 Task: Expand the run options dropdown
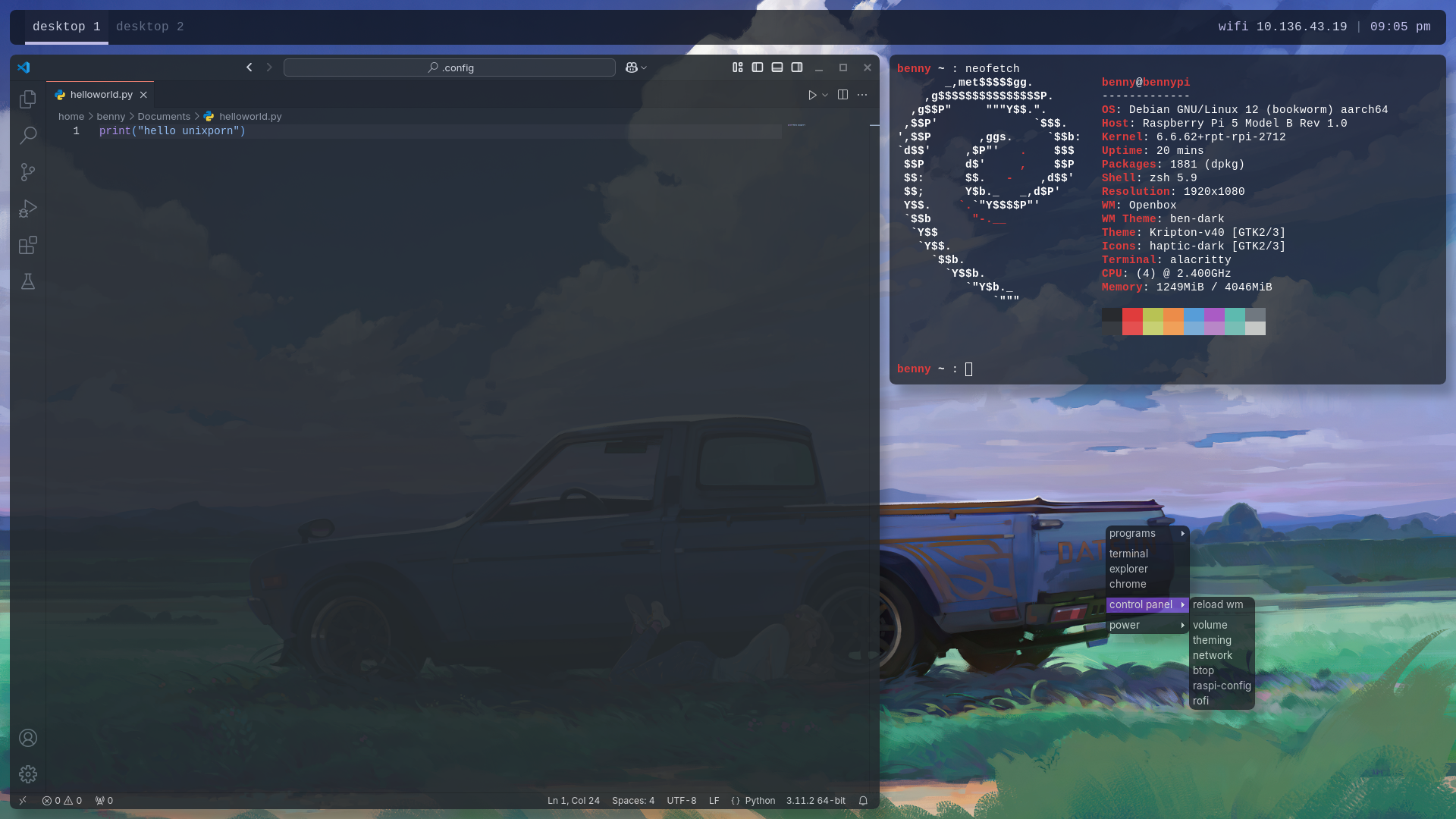point(825,95)
